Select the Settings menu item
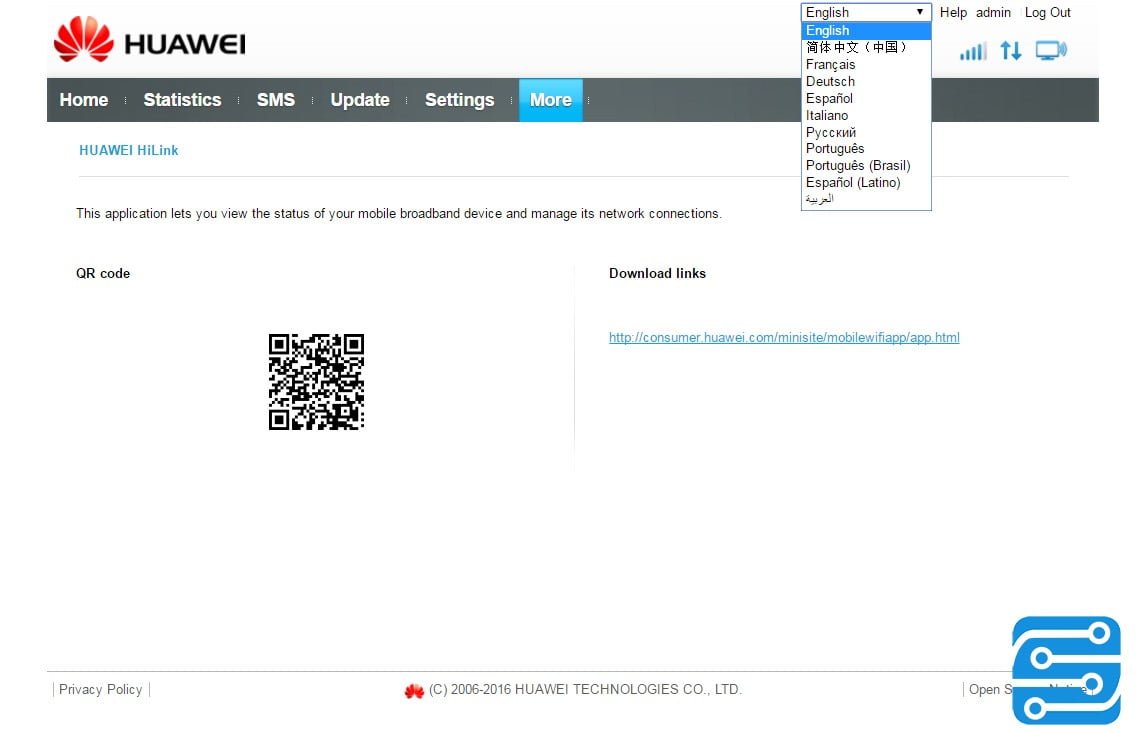The width and height of the screenshot is (1140, 732). (459, 100)
